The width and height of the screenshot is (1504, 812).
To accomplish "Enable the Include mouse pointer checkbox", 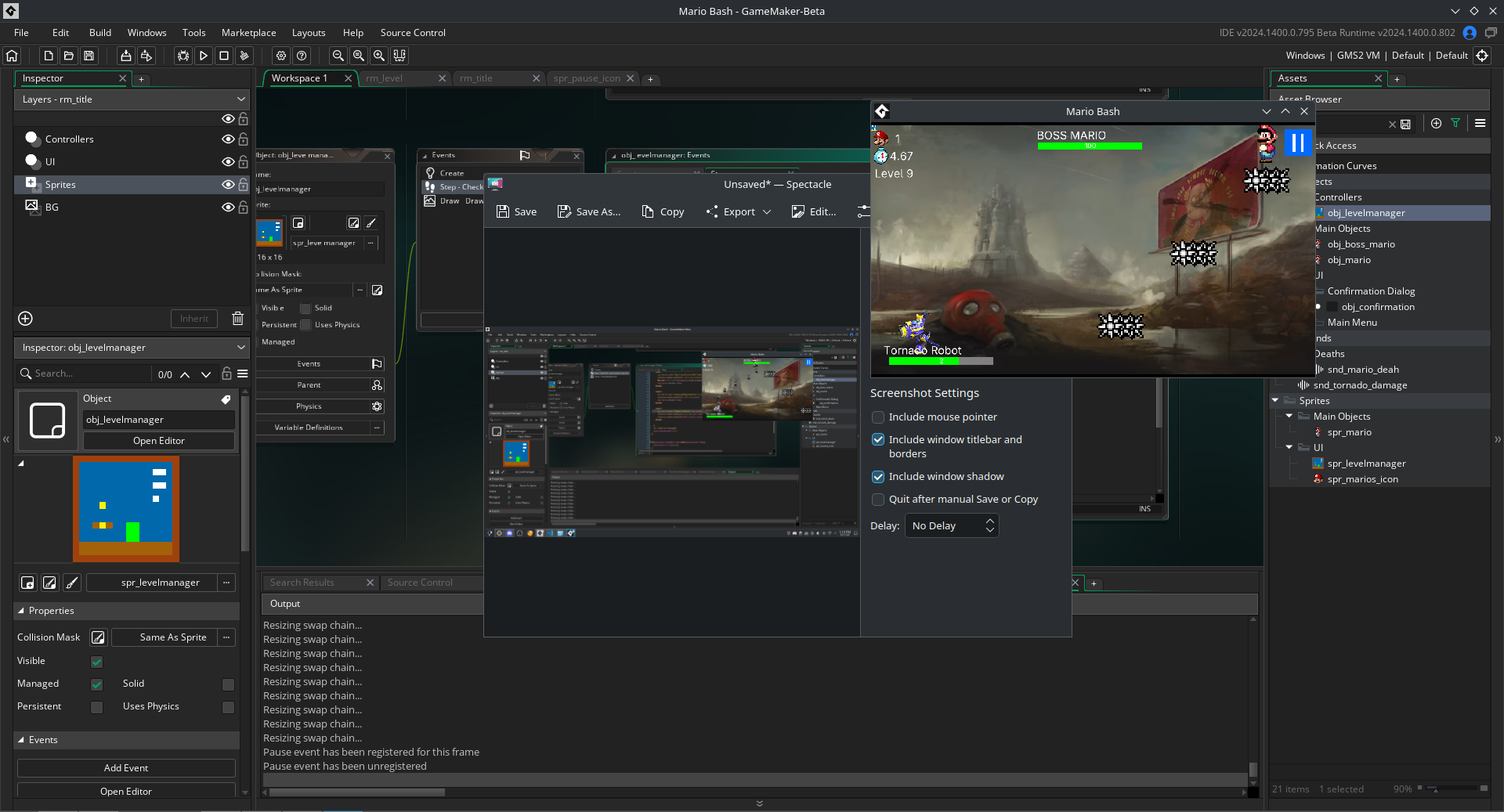I will click(878, 417).
